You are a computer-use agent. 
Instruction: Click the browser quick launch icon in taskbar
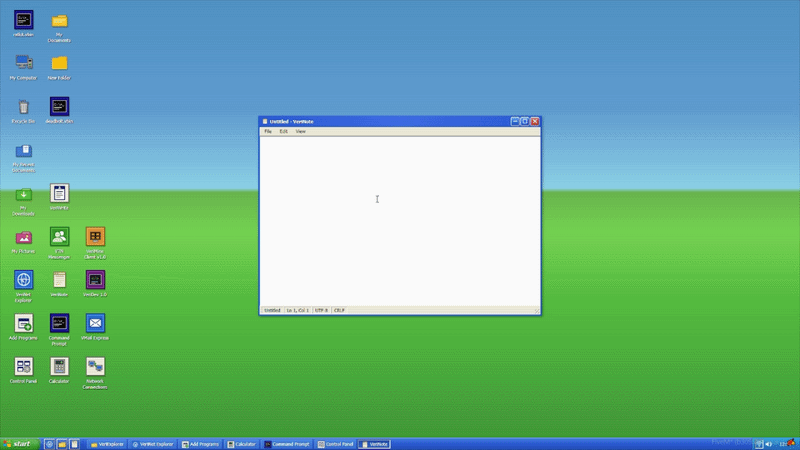(x=49, y=444)
